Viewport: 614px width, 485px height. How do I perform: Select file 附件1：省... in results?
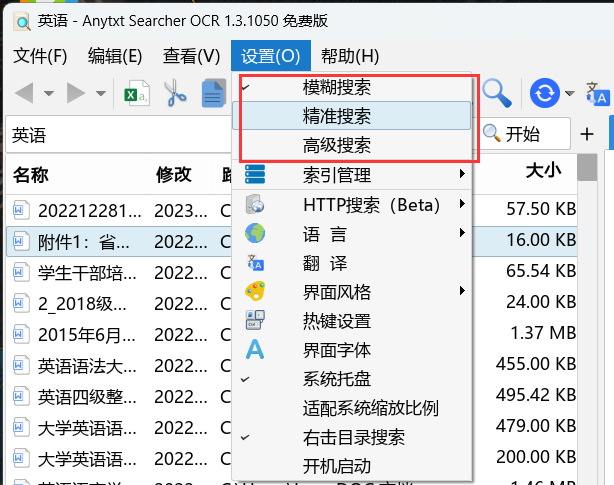coord(83,242)
